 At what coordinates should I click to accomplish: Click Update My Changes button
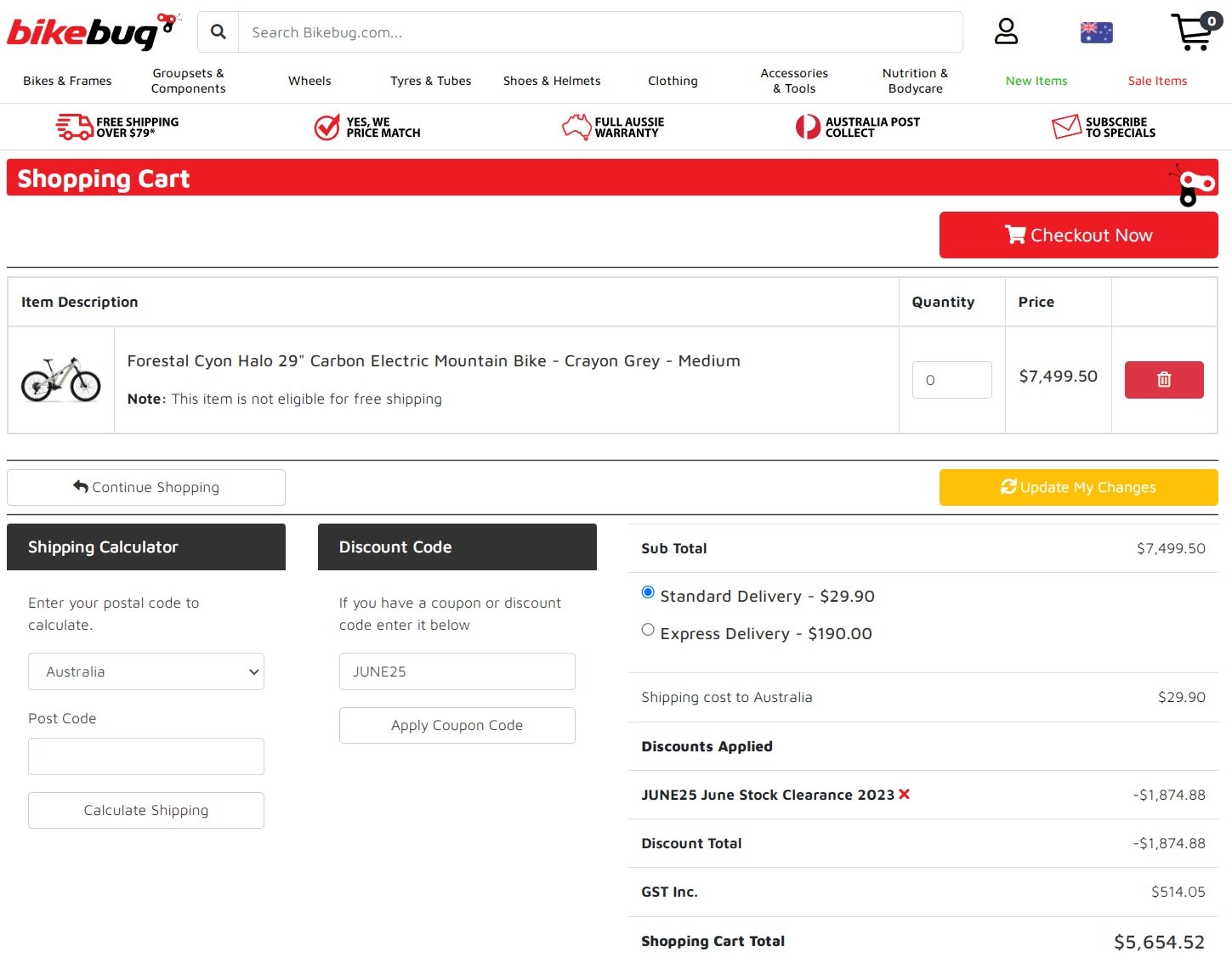coord(1079,487)
